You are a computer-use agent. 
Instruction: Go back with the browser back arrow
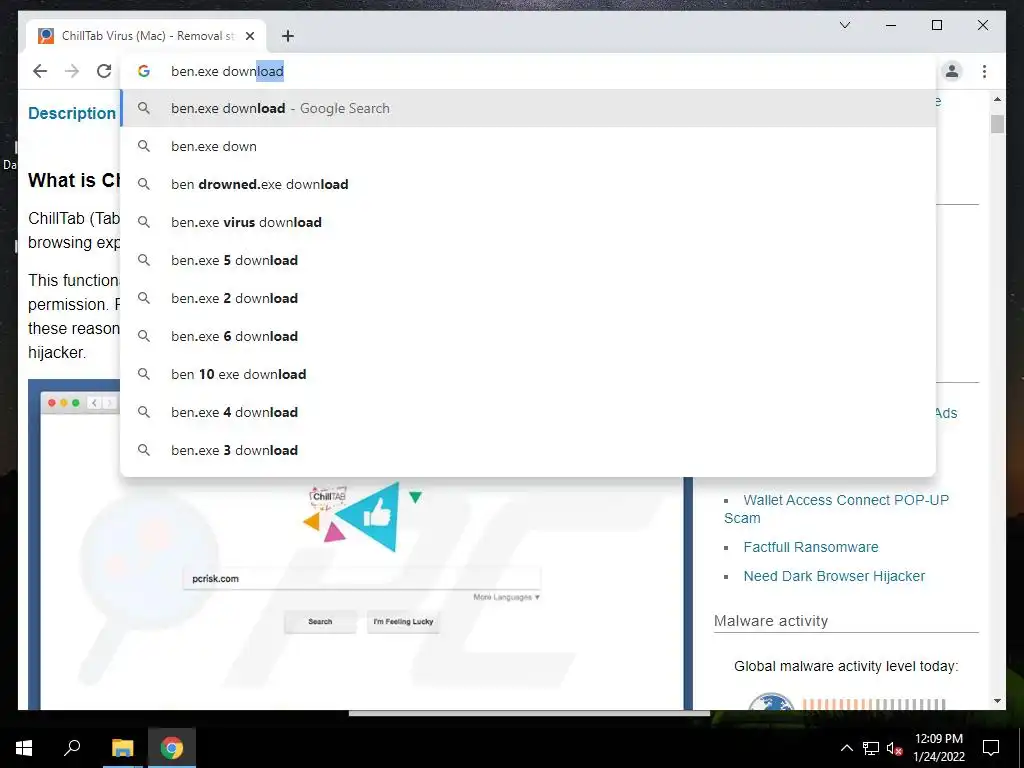tap(40, 71)
